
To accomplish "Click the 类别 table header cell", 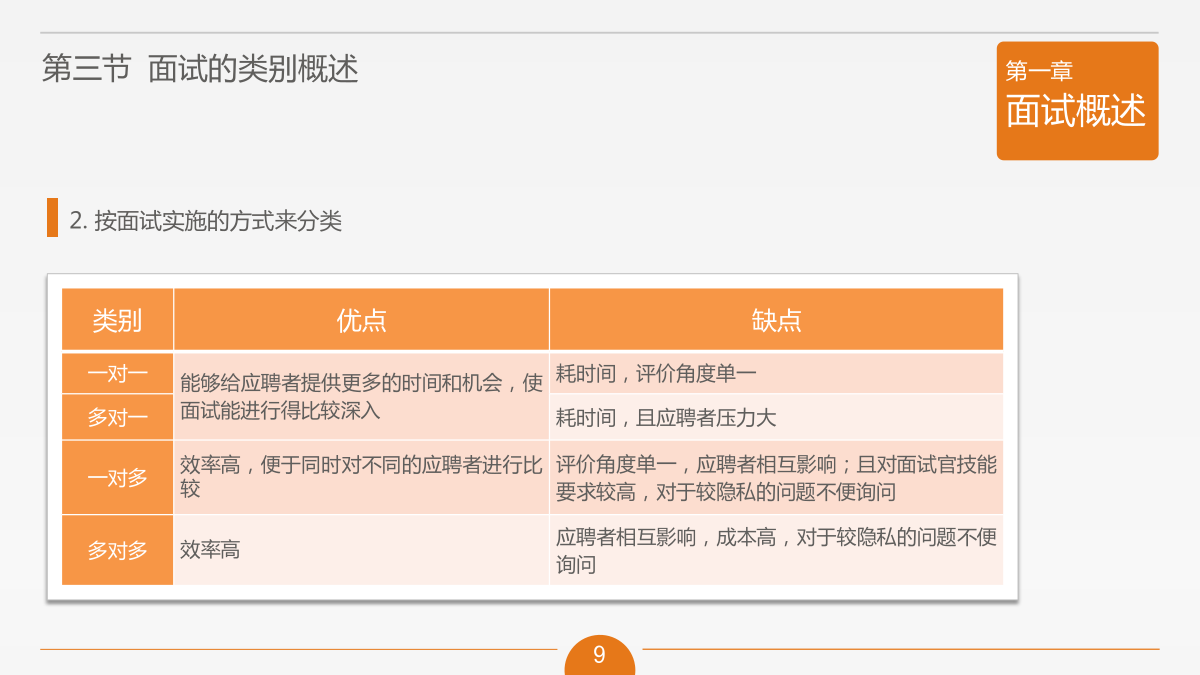I will (x=118, y=320).
